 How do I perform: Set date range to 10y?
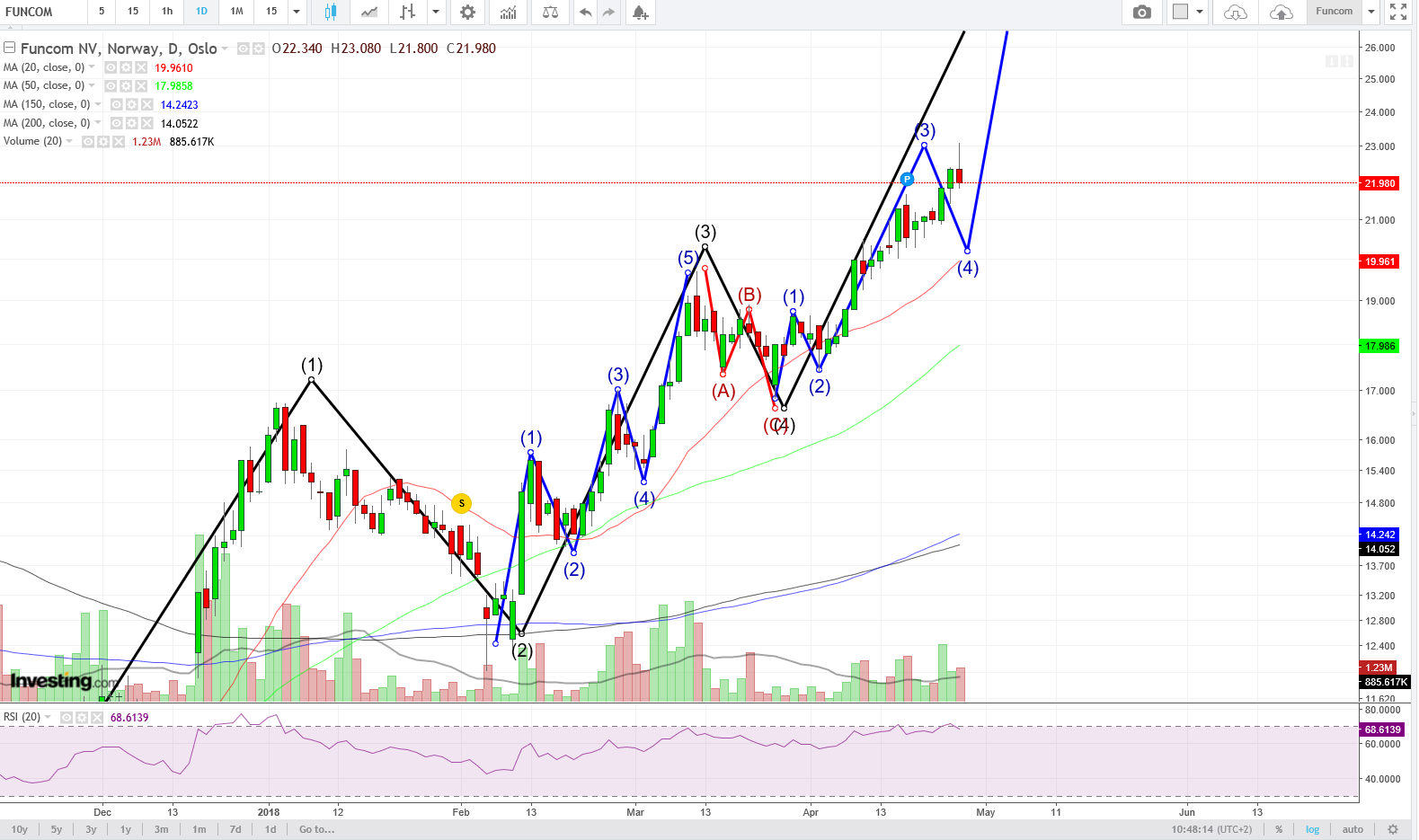[x=19, y=829]
